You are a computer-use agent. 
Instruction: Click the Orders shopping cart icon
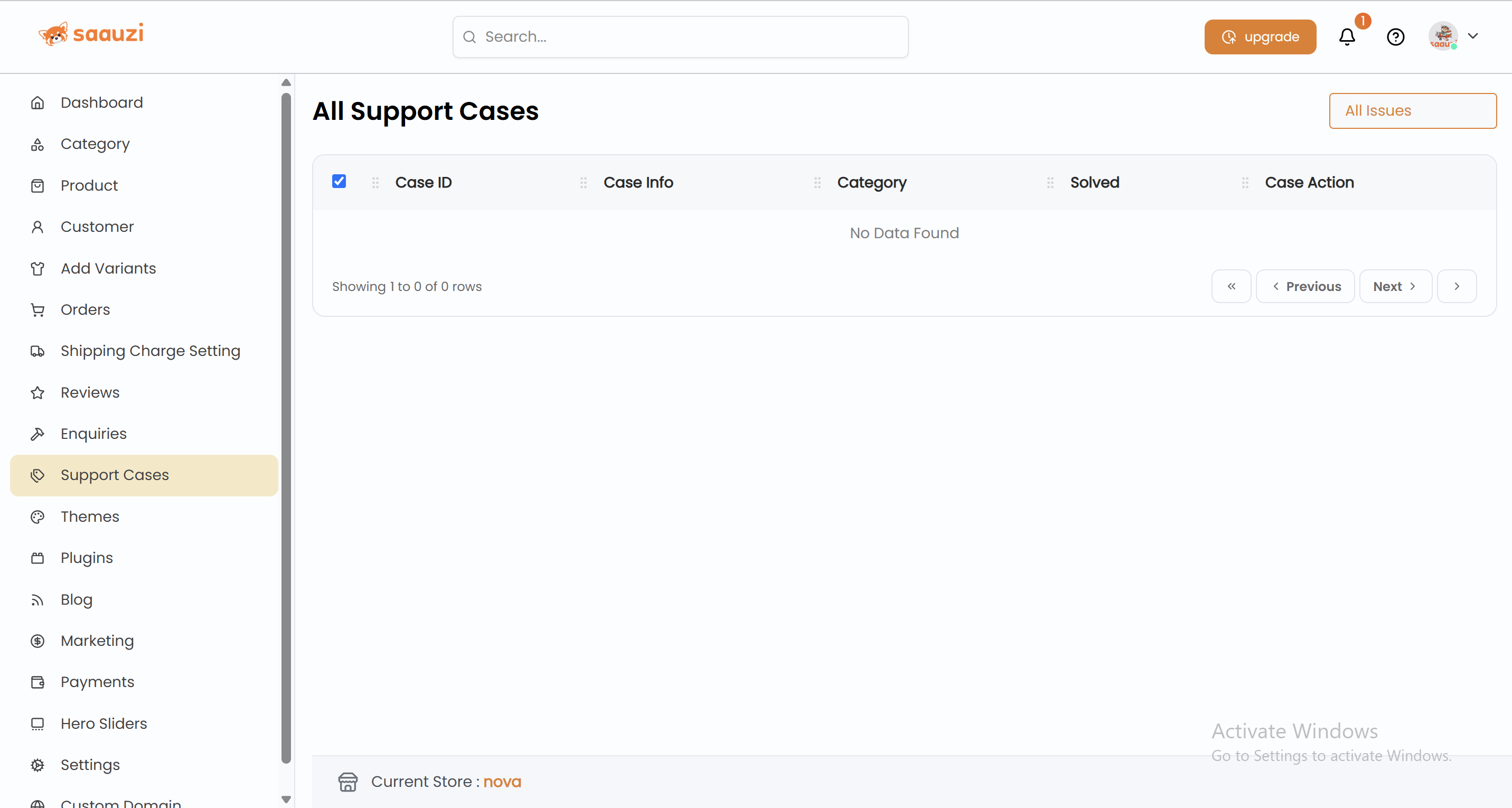pos(37,310)
